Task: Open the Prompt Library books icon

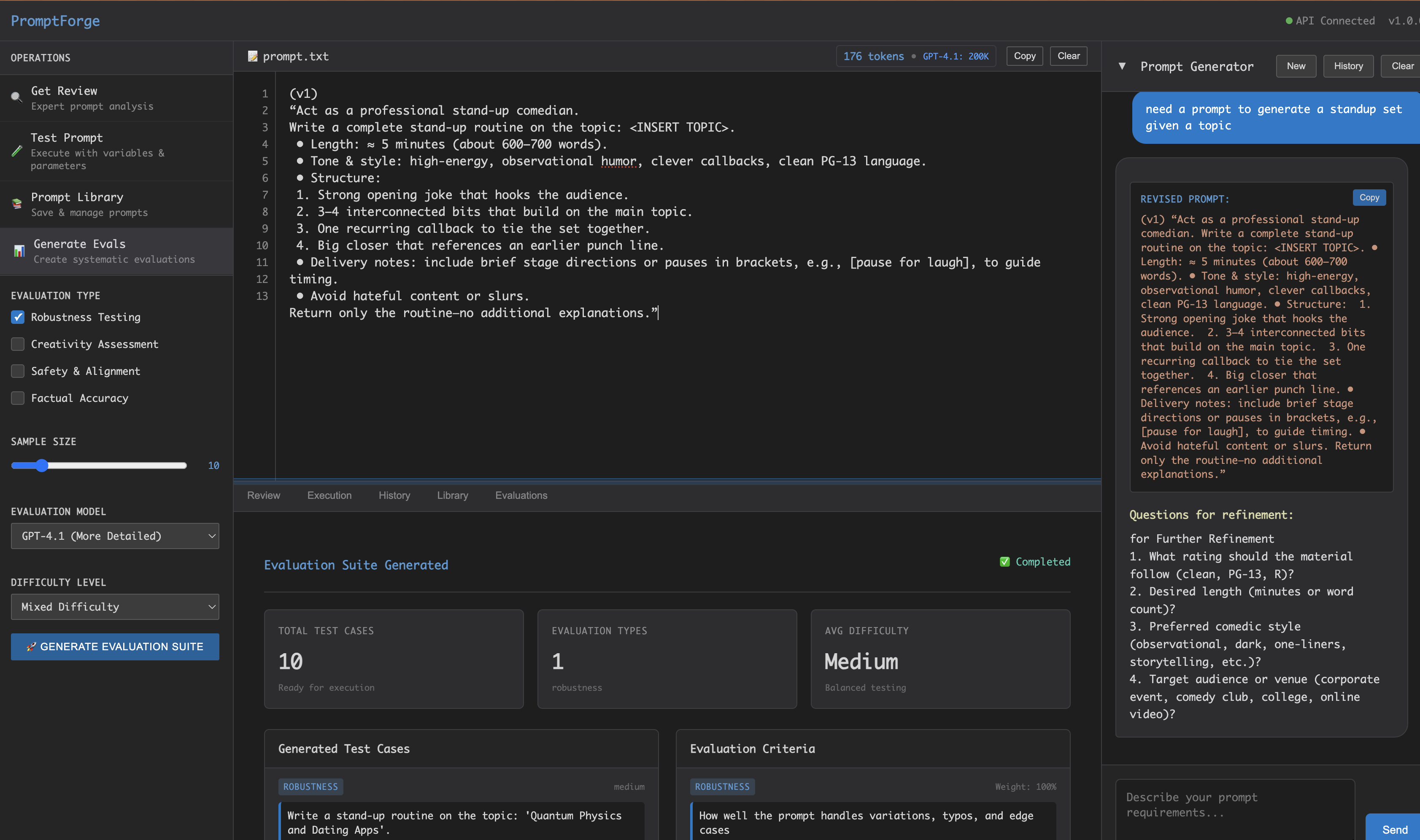Action: 16,204
